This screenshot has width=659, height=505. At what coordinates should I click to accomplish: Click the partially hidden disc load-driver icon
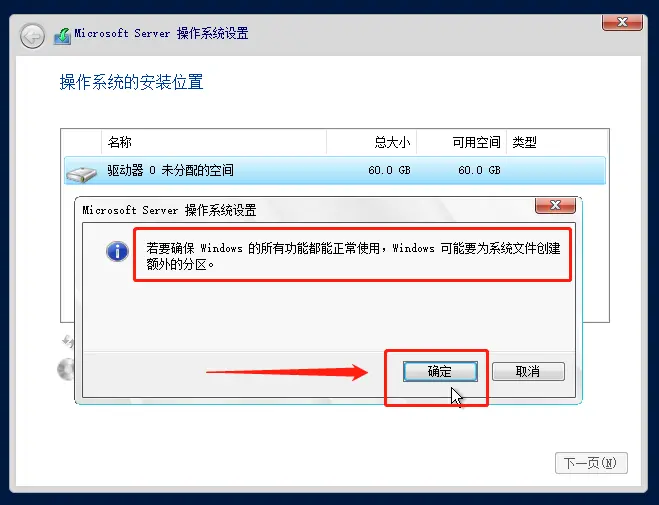point(66,369)
